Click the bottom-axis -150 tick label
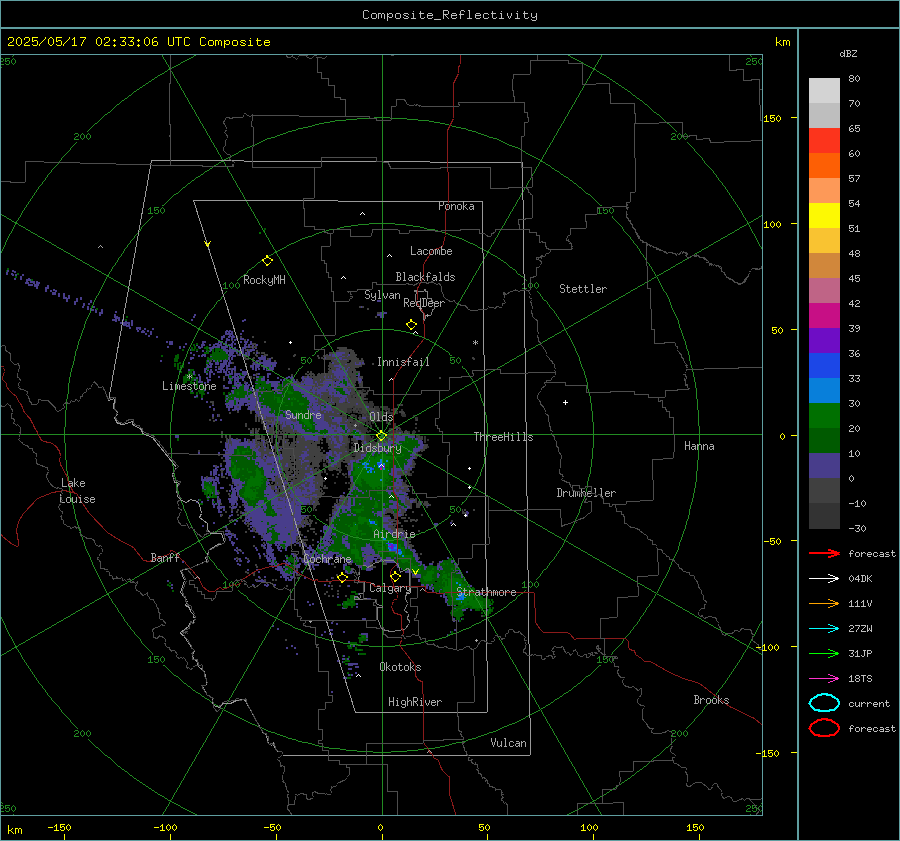This screenshot has width=900, height=841. point(59,827)
